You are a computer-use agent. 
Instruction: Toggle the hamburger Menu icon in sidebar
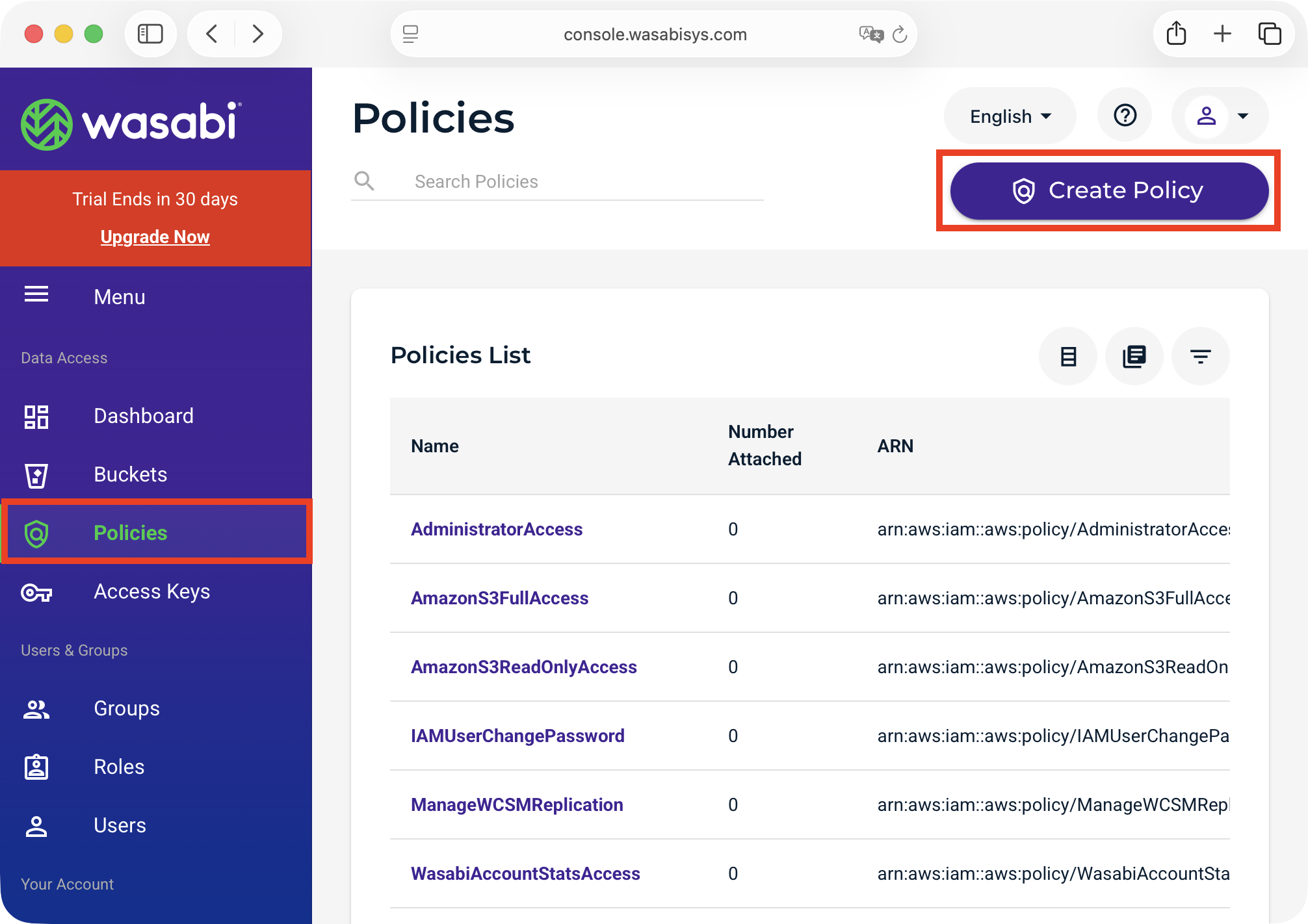click(x=36, y=295)
